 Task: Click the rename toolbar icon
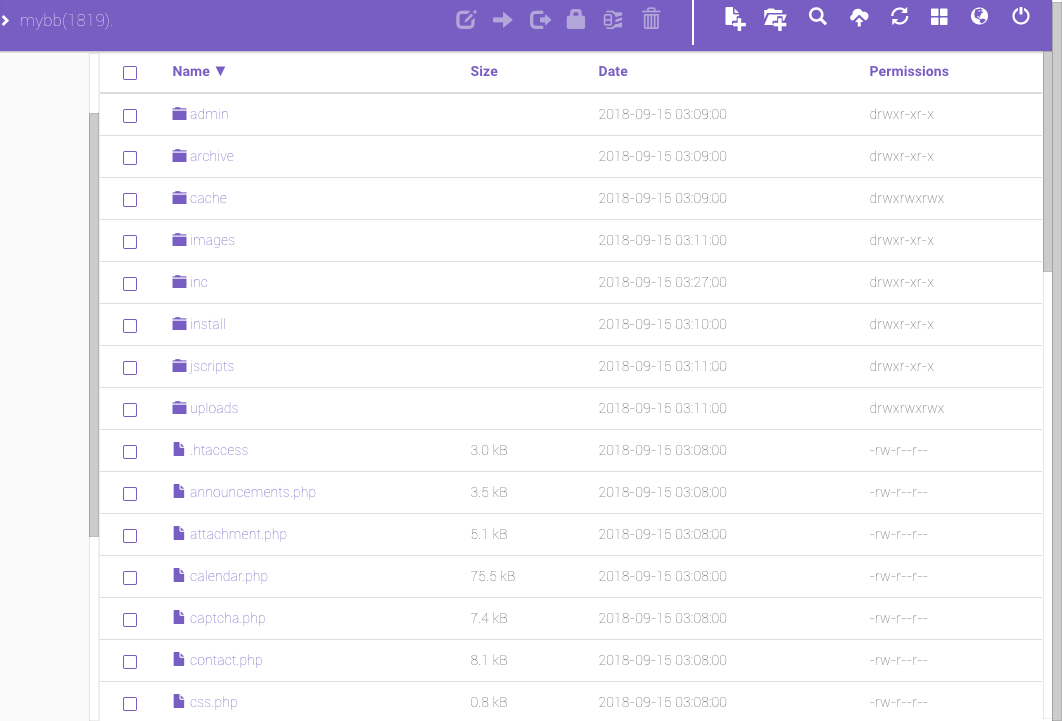pos(613,20)
